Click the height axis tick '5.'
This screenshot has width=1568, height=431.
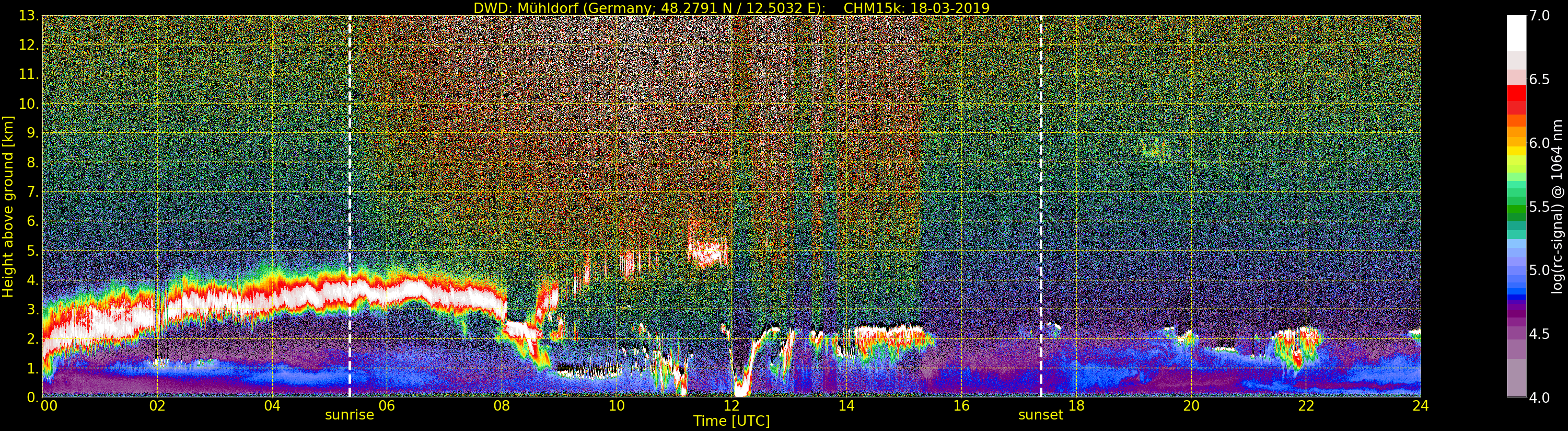click(x=32, y=251)
